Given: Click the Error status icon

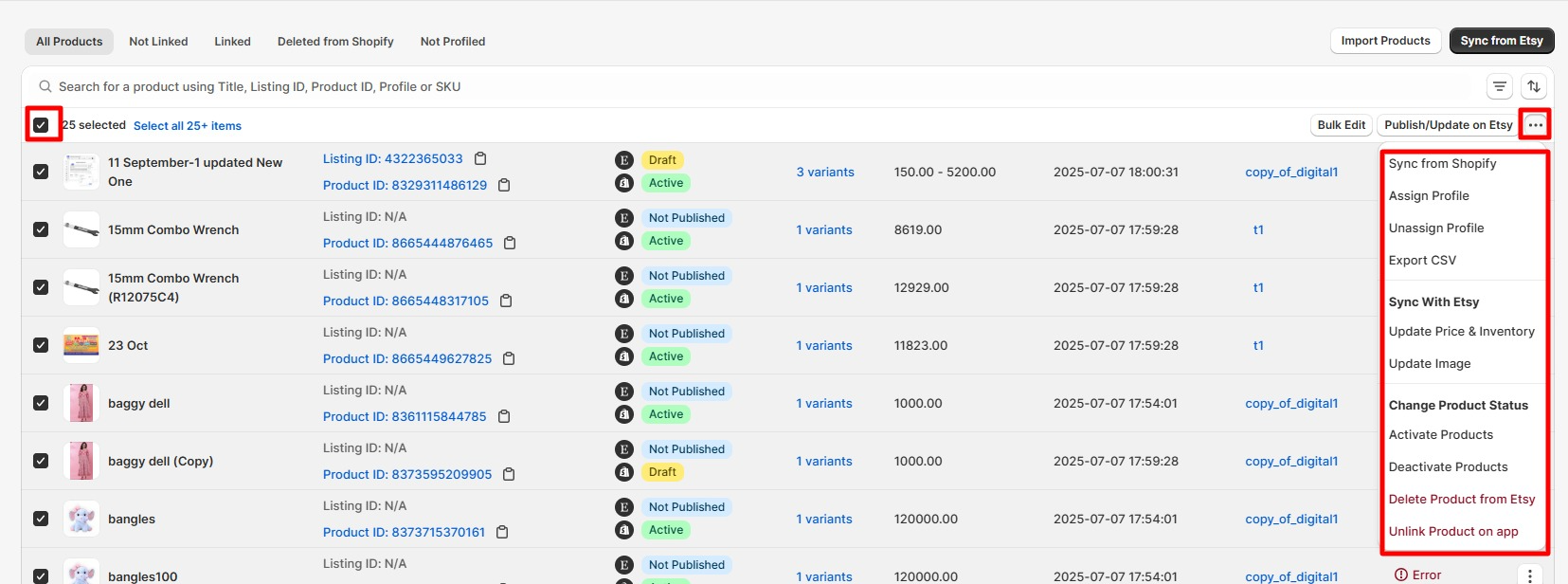Looking at the screenshot, I should click(1401, 575).
